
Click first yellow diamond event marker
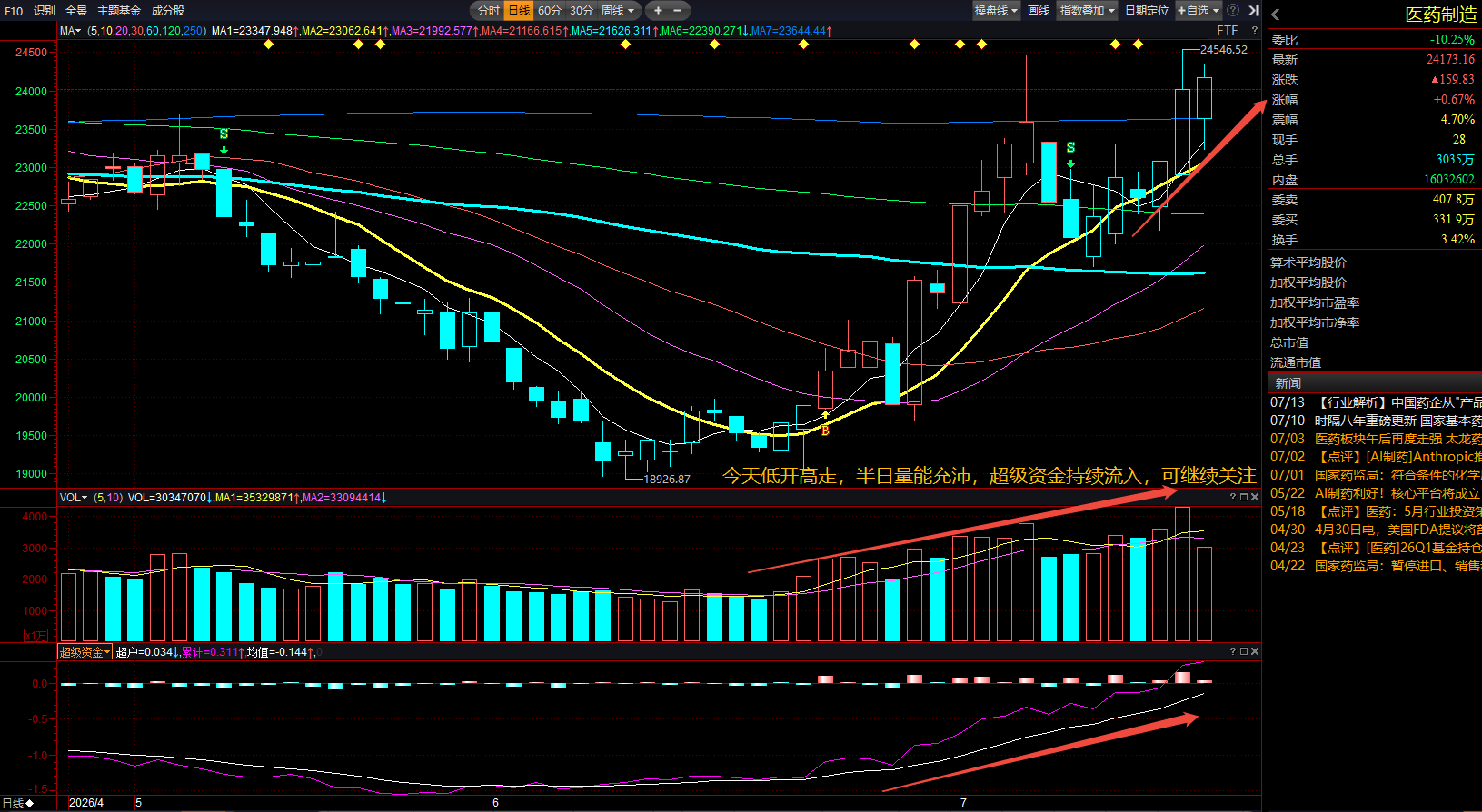(x=268, y=44)
